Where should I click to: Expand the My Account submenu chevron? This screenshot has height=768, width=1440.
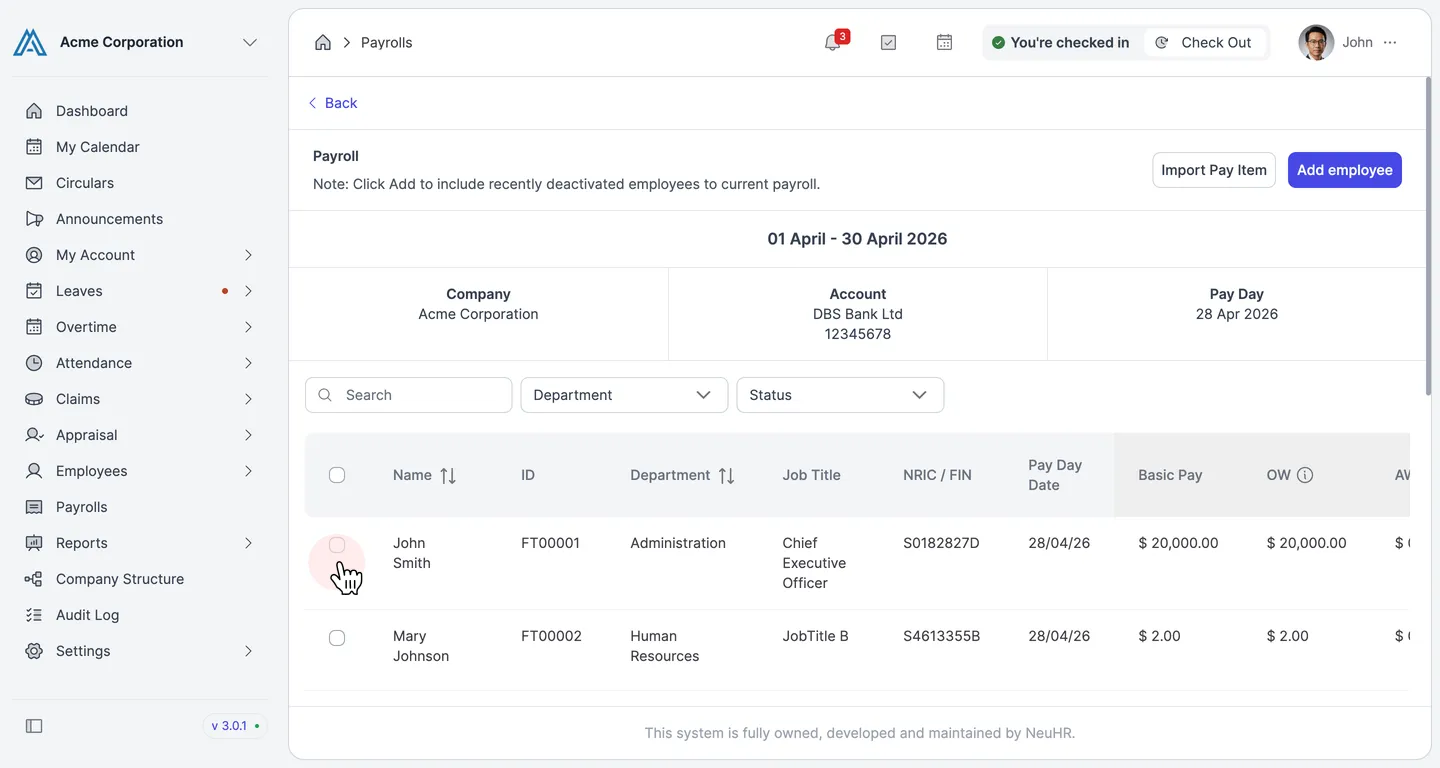click(x=248, y=255)
